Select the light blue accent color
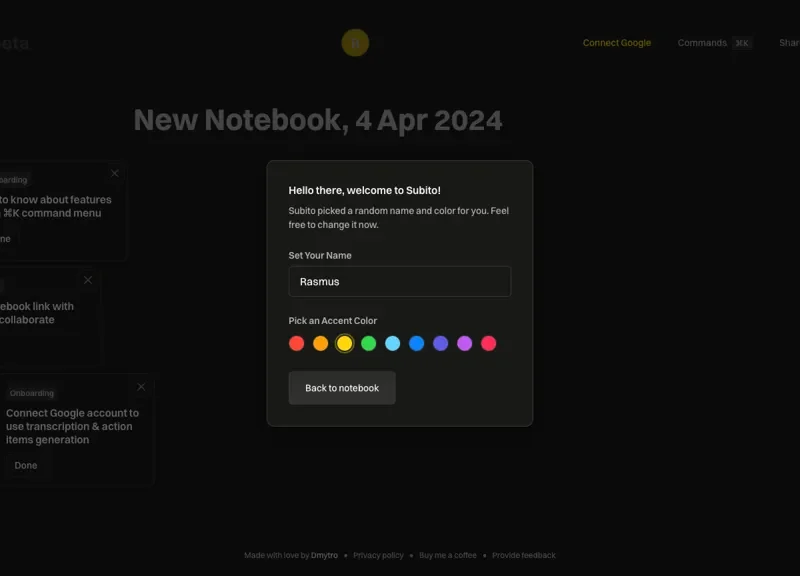800x576 pixels. (392, 343)
